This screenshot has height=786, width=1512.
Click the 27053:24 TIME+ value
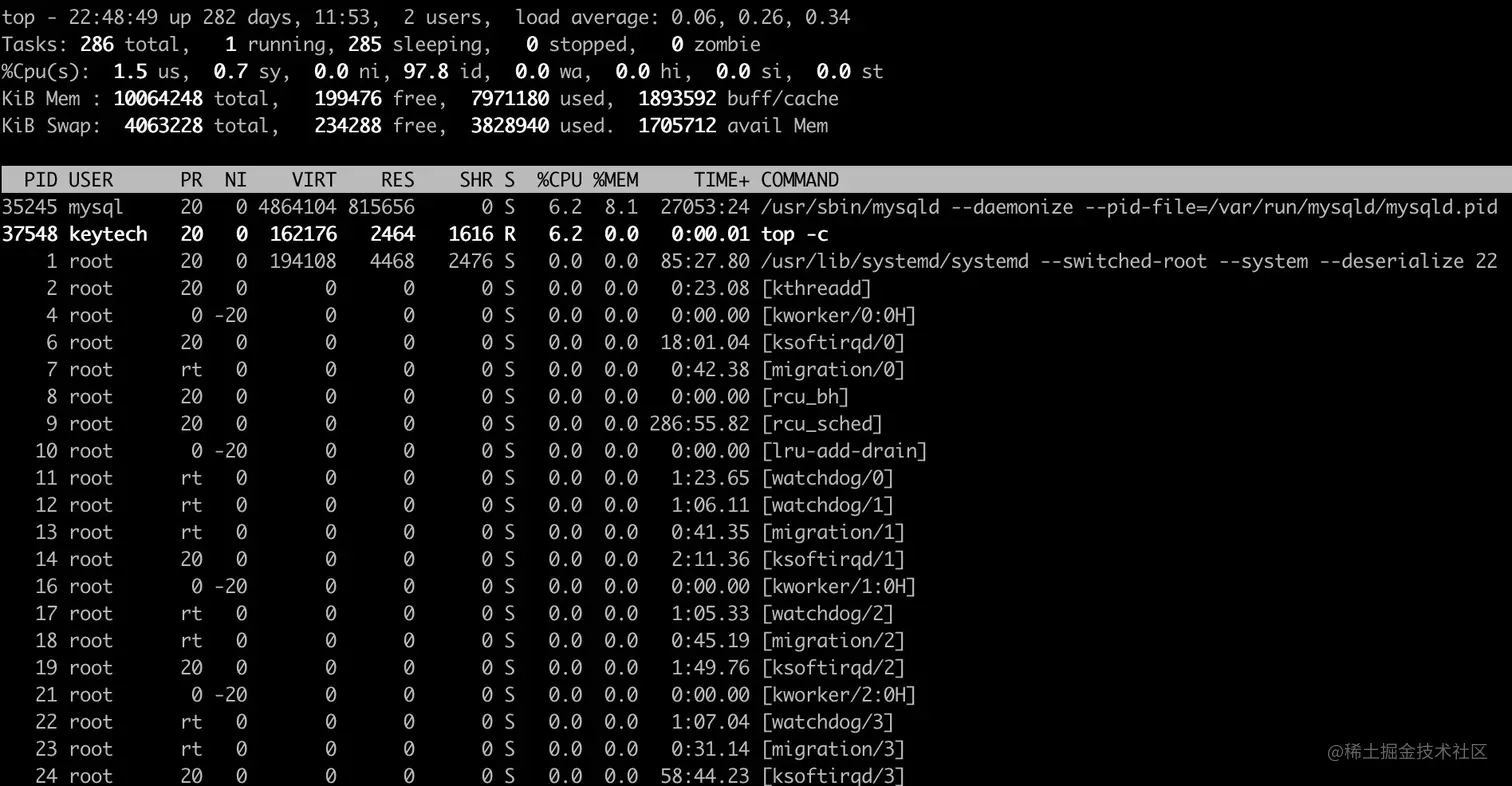[x=705, y=207]
